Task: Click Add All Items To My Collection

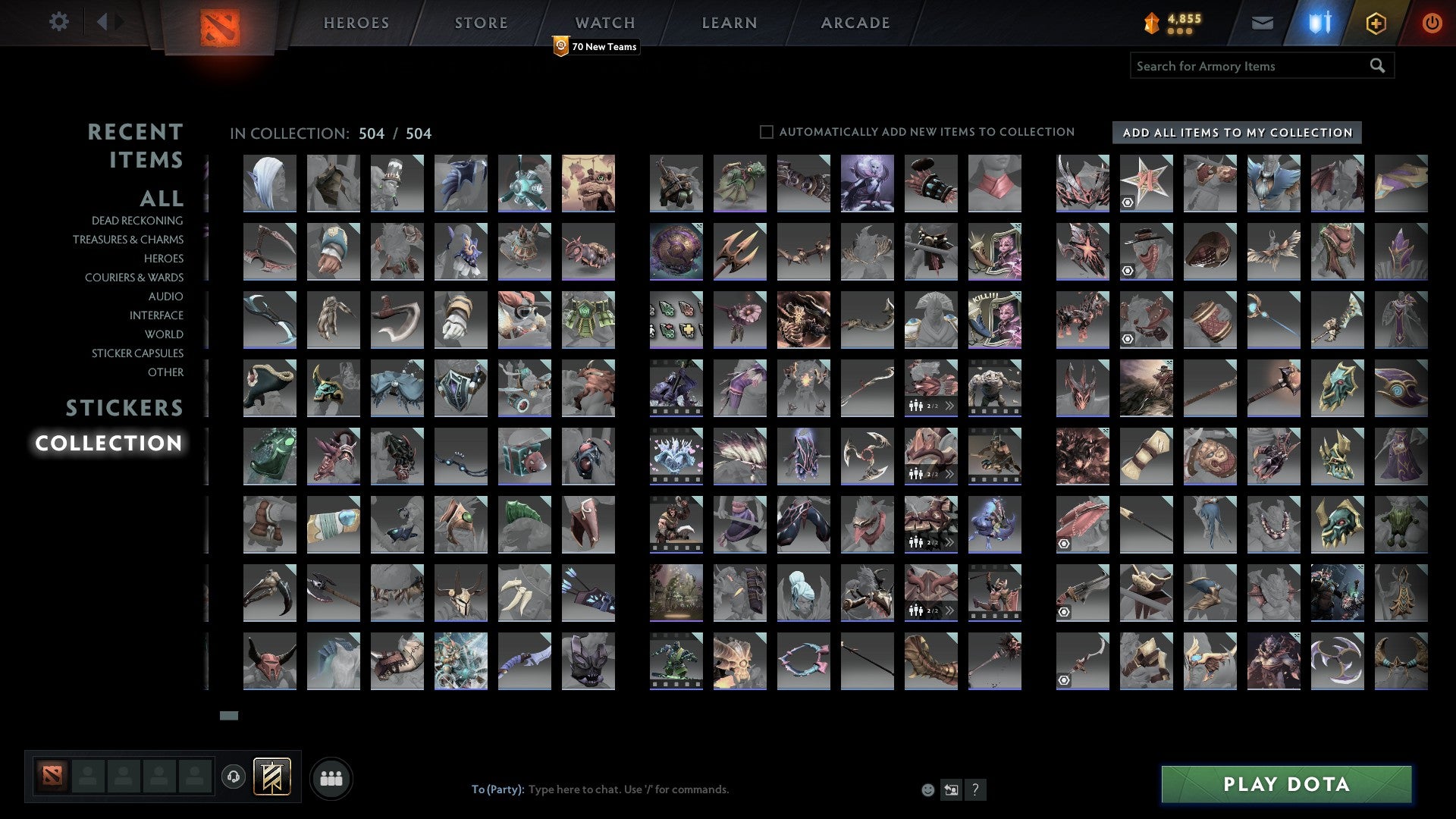Action: tap(1237, 133)
